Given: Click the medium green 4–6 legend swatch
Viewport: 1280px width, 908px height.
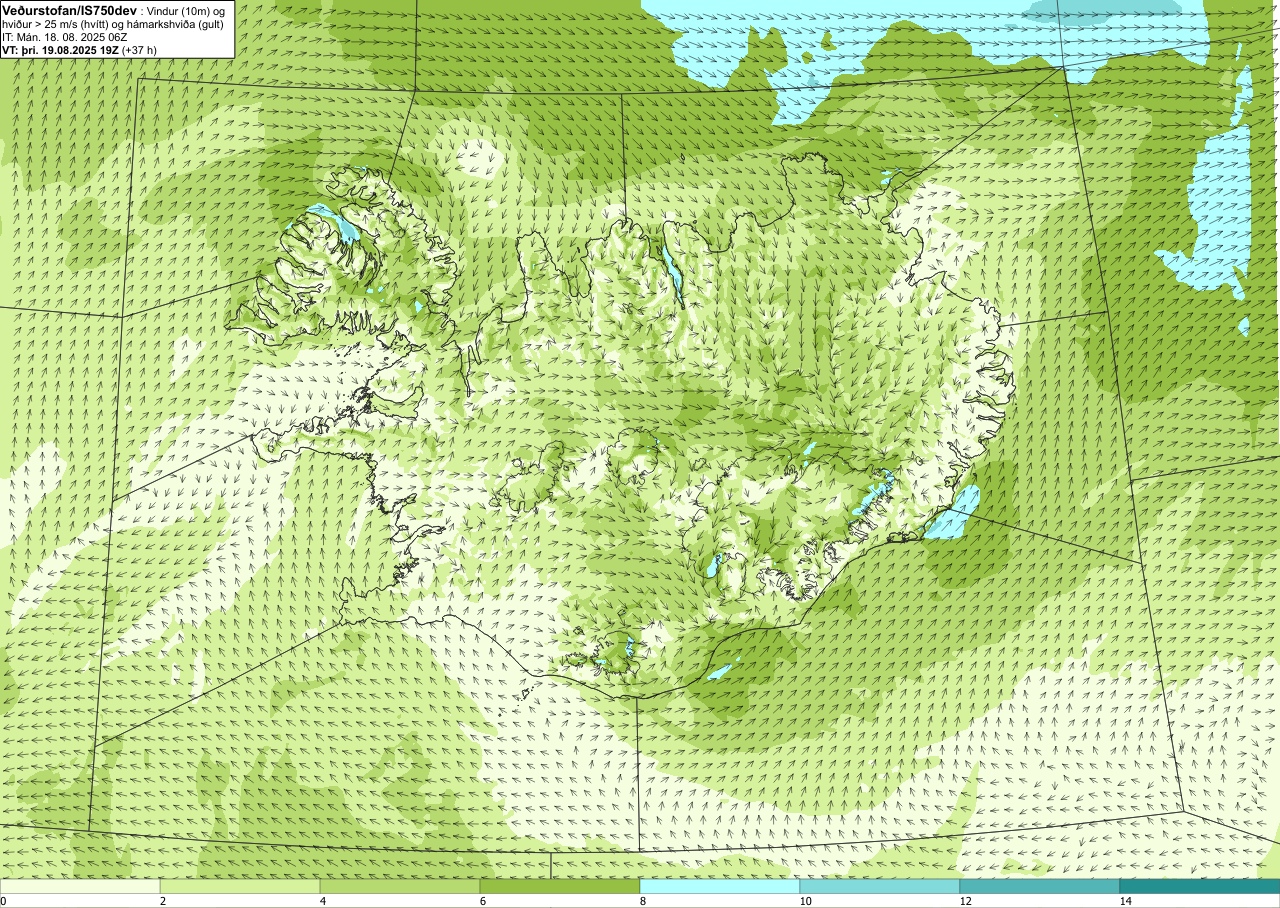Looking at the screenshot, I should click(x=400, y=886).
